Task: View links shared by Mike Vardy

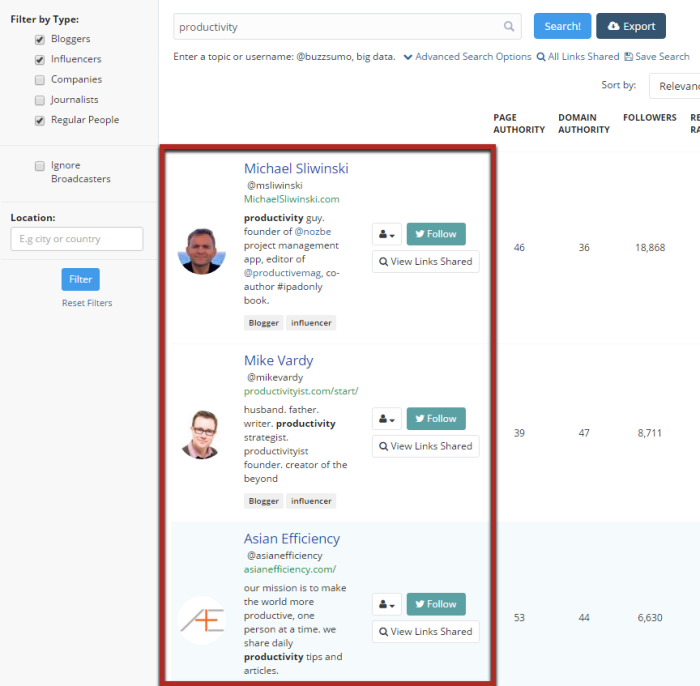Action: 425,446
